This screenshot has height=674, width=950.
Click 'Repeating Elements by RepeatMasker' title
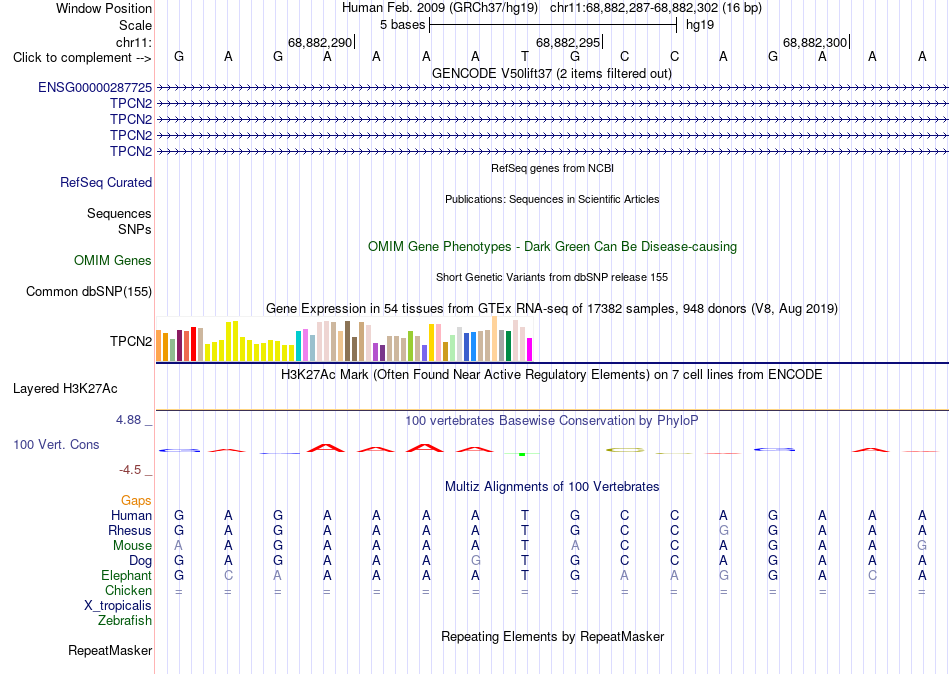point(553,636)
